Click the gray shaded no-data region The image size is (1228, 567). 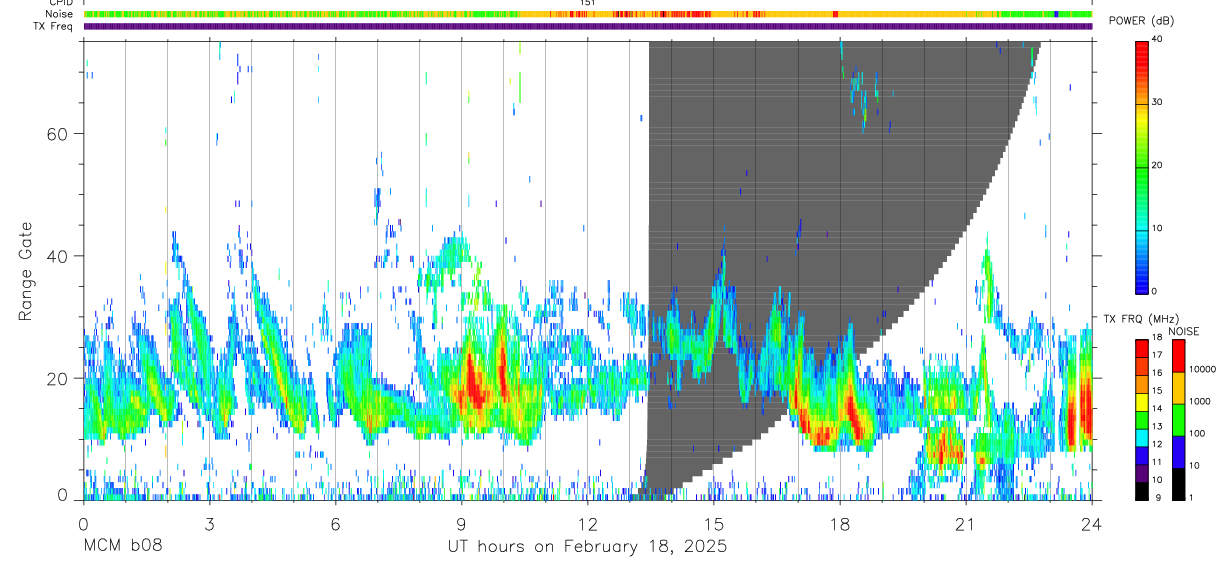[800, 200]
